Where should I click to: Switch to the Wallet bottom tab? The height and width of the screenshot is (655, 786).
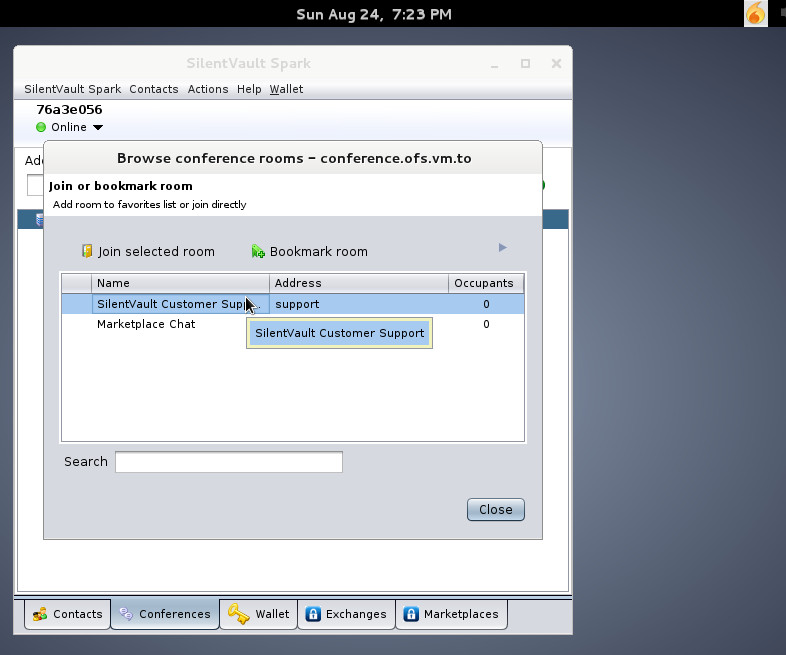tap(259, 614)
